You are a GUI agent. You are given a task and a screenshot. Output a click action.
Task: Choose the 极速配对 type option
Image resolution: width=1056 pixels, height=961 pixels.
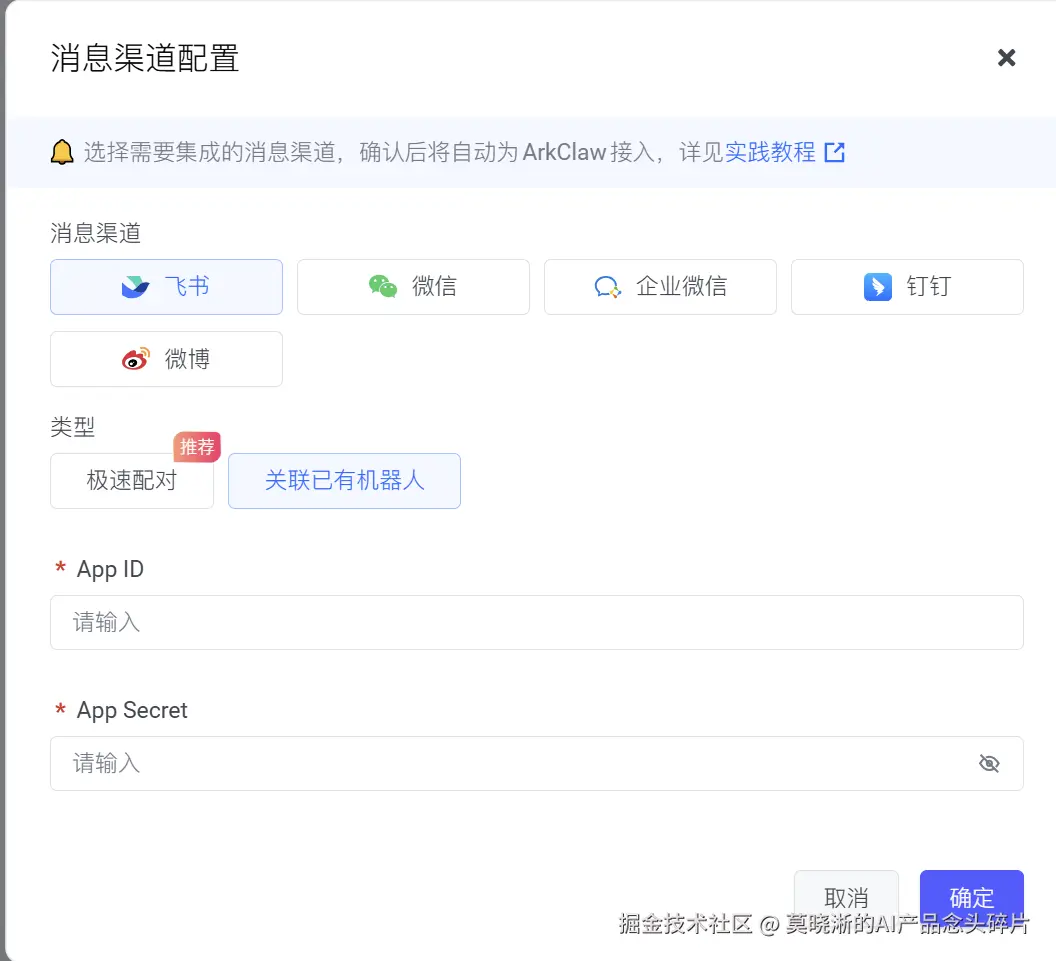point(132,481)
